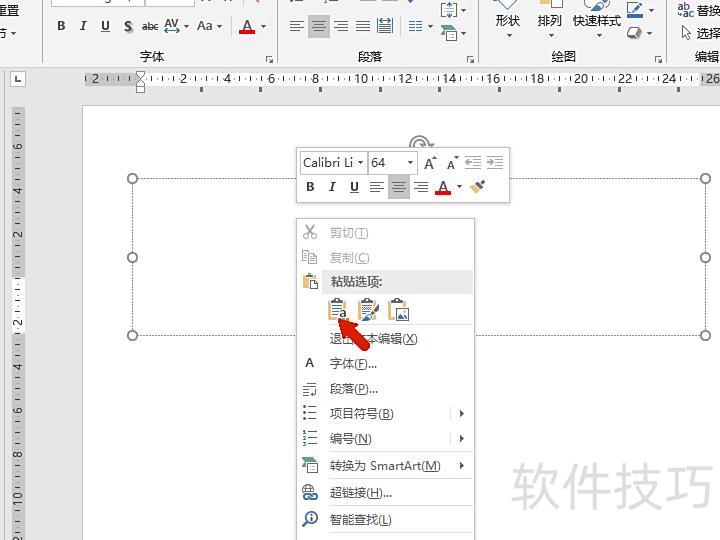
Task: Align right in the mini toolbar
Action: click(x=421, y=187)
